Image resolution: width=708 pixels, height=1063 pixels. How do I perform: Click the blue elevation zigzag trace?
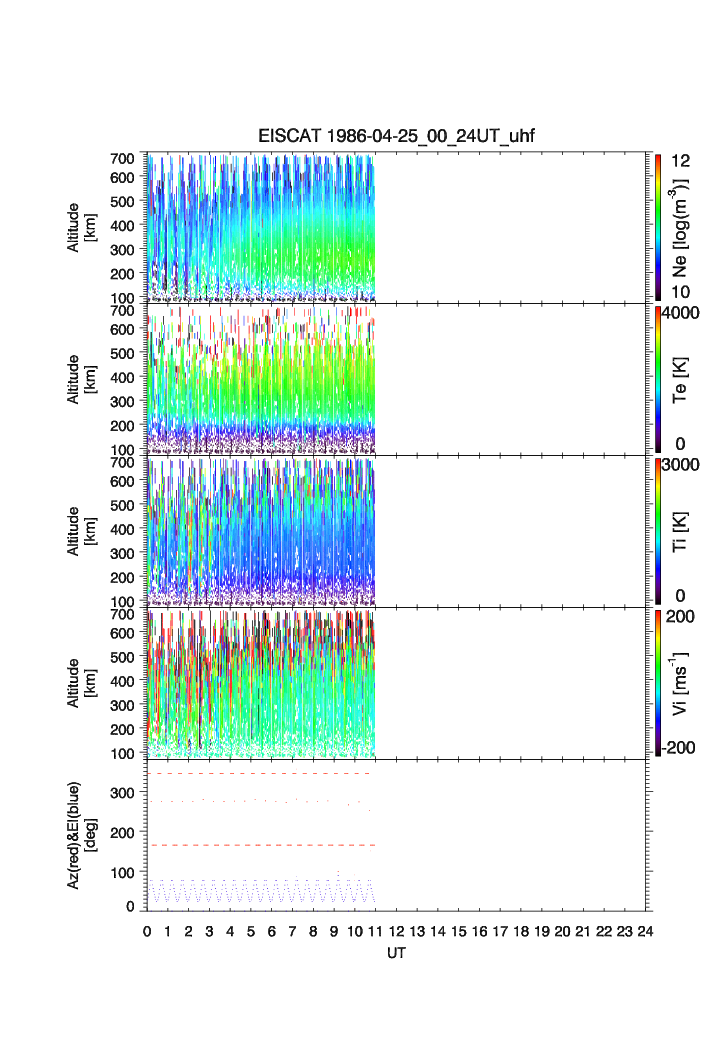pos(261,891)
